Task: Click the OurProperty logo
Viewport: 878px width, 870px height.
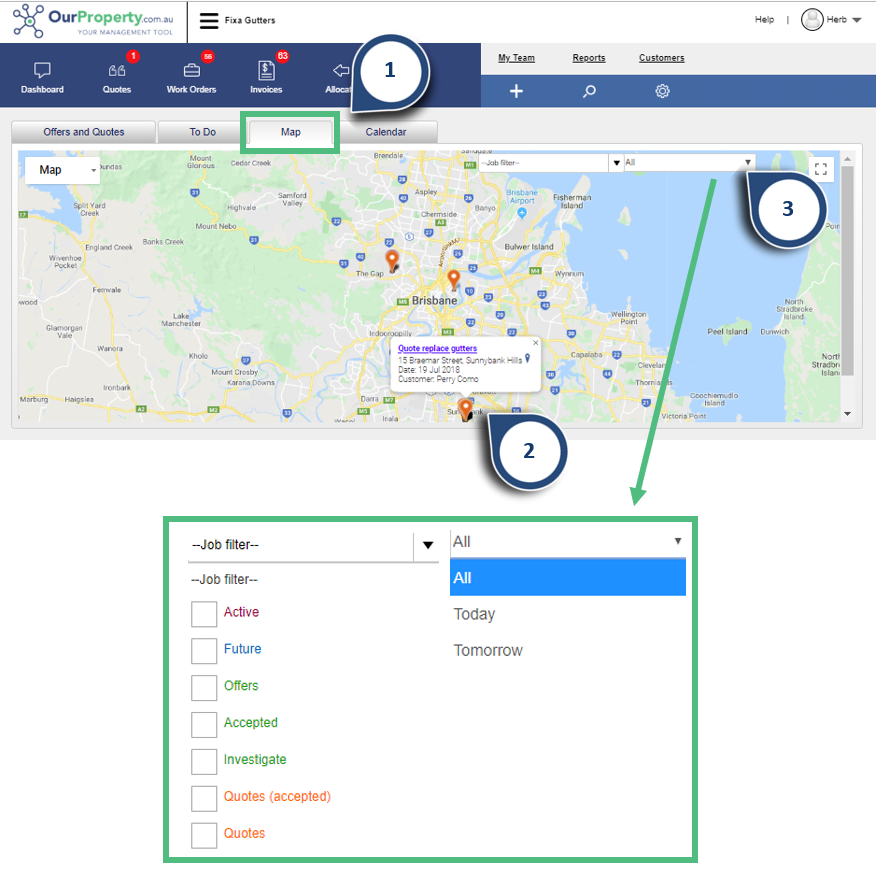Action: (x=94, y=21)
